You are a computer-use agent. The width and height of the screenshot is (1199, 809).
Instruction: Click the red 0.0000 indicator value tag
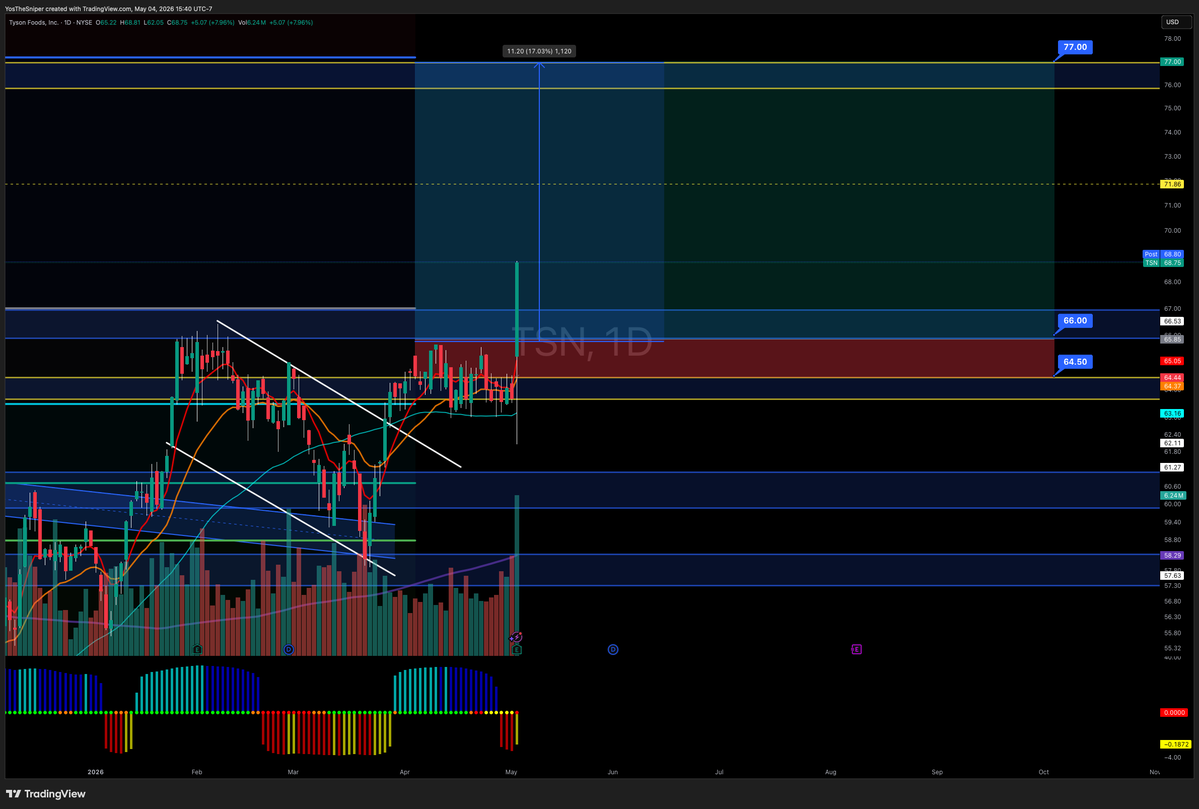click(x=1173, y=713)
